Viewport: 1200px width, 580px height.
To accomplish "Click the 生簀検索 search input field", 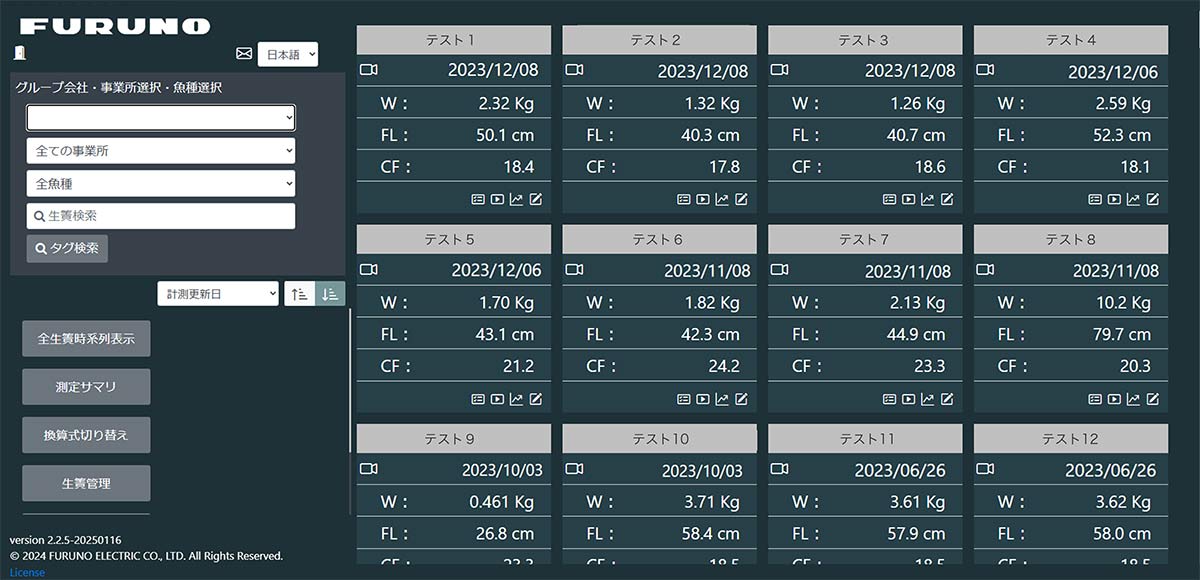I will pos(161,216).
